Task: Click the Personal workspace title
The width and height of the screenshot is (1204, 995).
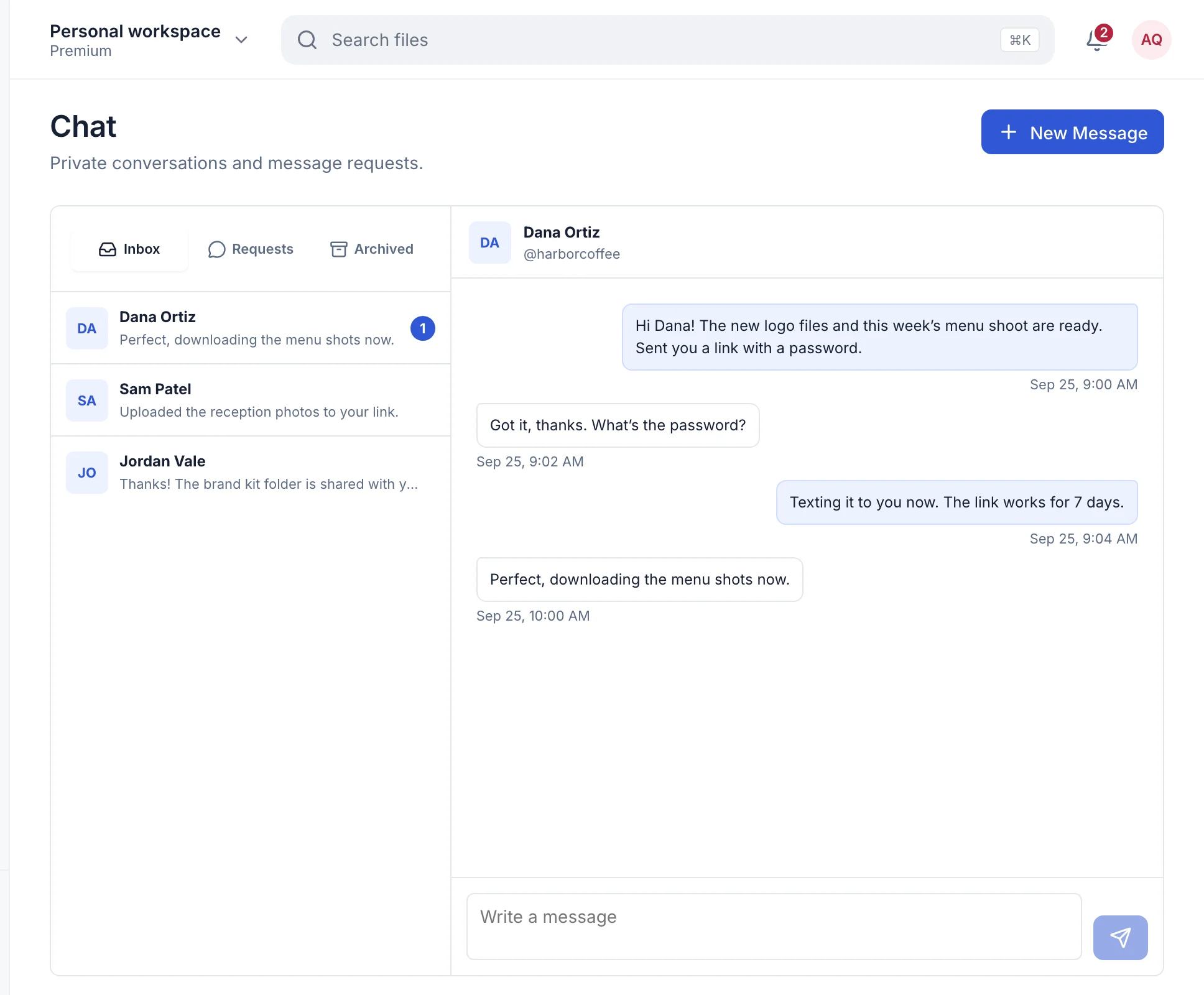Action: (135, 31)
